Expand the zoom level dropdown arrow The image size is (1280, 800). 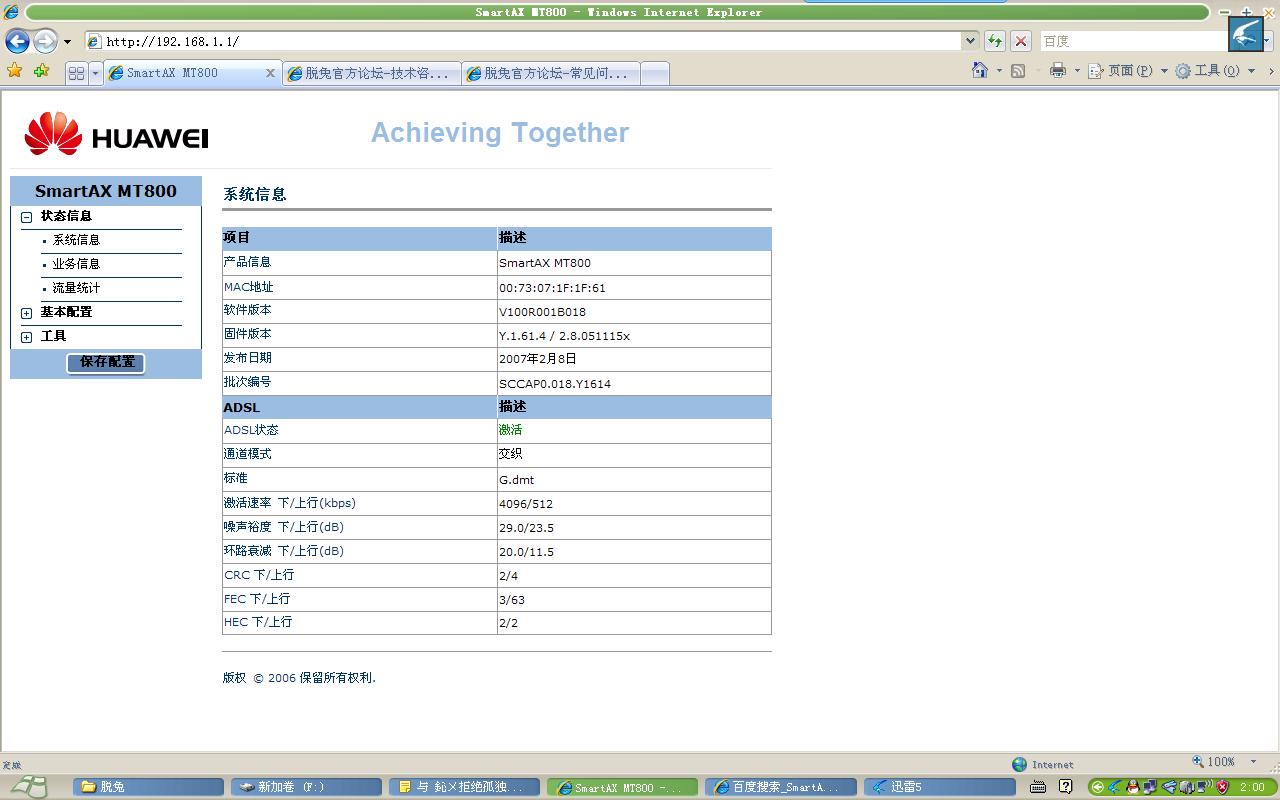[x=1253, y=762]
